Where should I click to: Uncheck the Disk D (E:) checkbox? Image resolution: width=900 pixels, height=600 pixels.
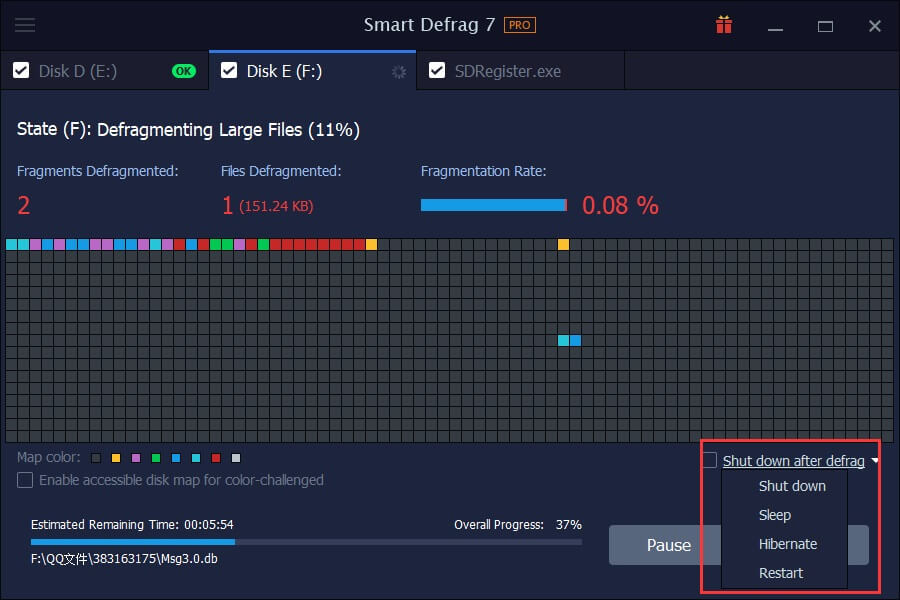pos(21,71)
